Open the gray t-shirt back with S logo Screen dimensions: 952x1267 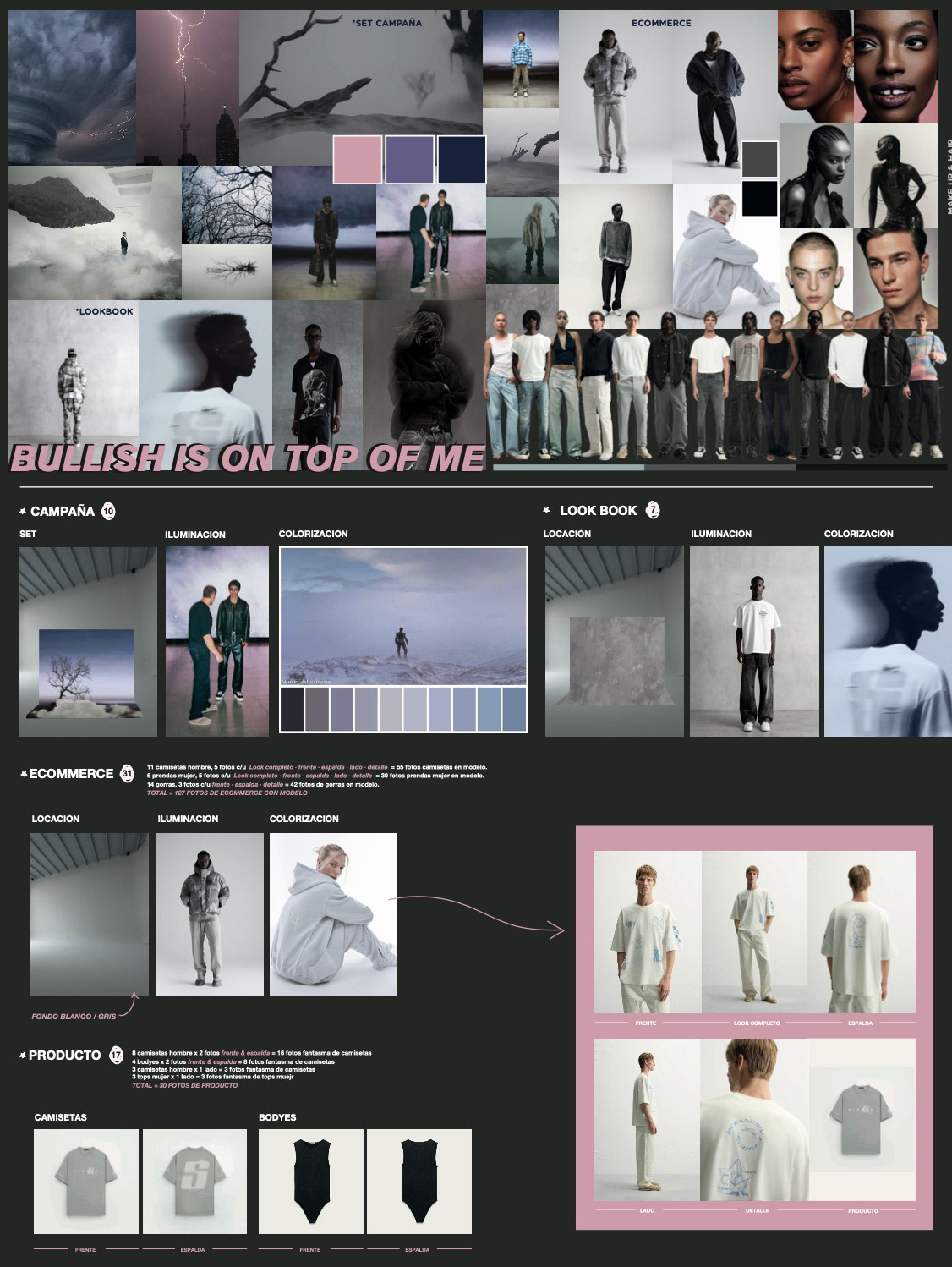[x=194, y=1182]
